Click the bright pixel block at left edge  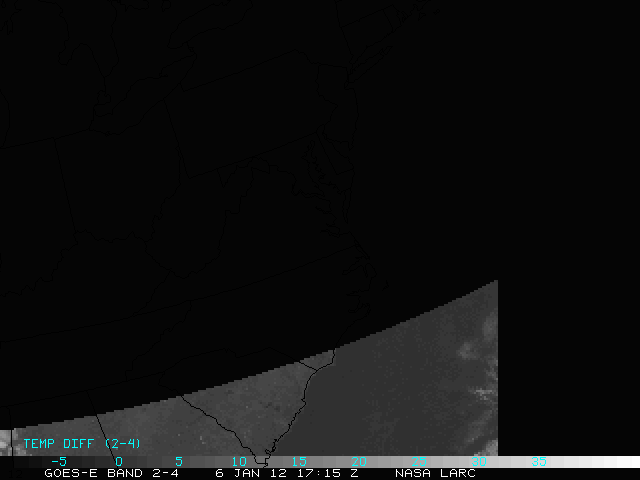click(x=5, y=441)
